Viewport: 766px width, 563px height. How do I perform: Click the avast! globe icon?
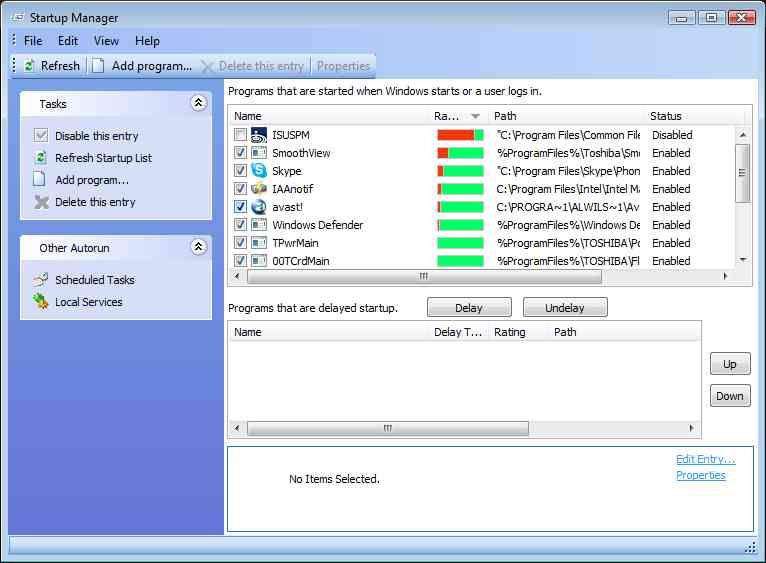click(x=259, y=207)
